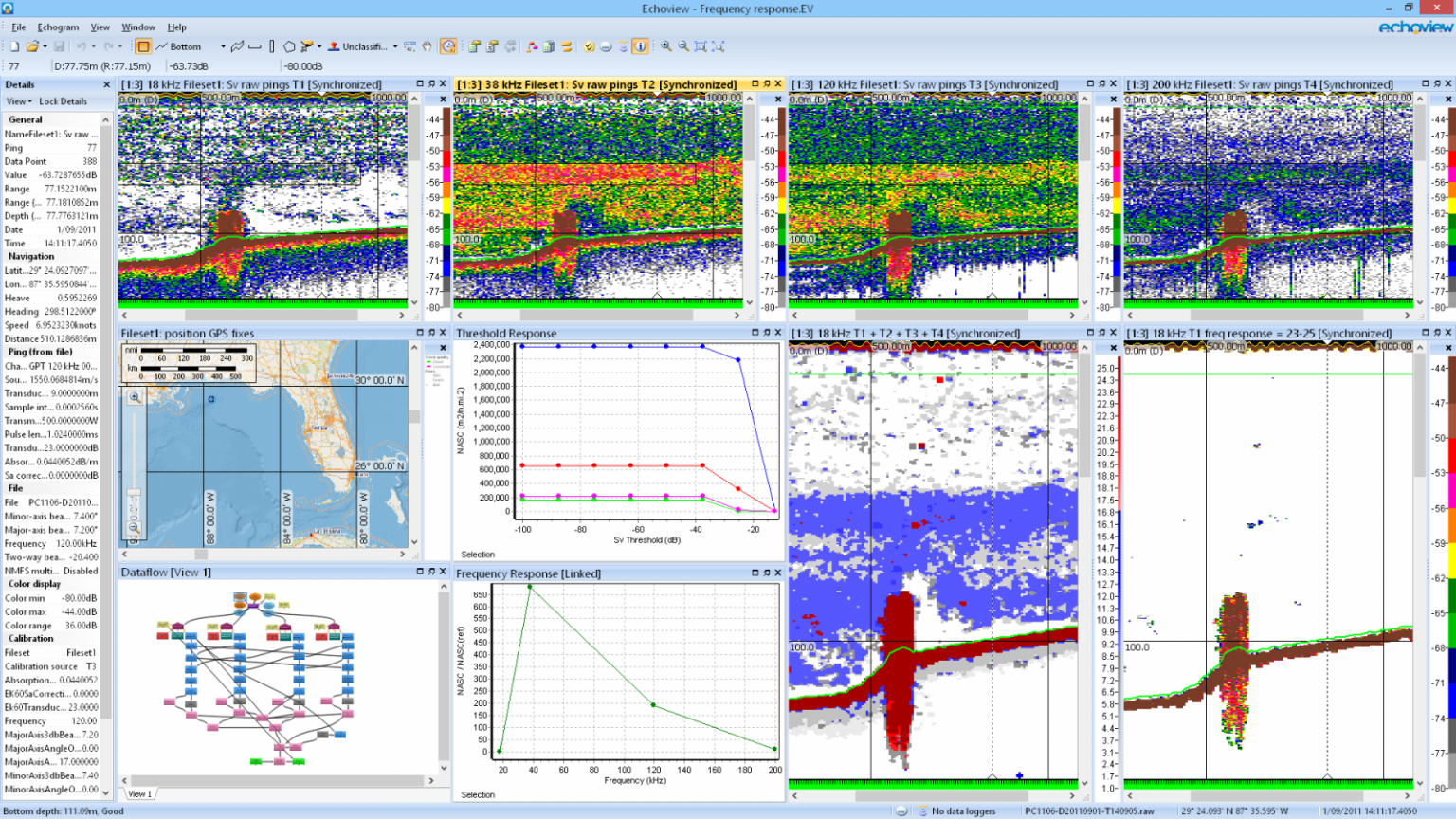Toggle the rectangle selection tool
1456x819 pixels.
tap(143, 46)
